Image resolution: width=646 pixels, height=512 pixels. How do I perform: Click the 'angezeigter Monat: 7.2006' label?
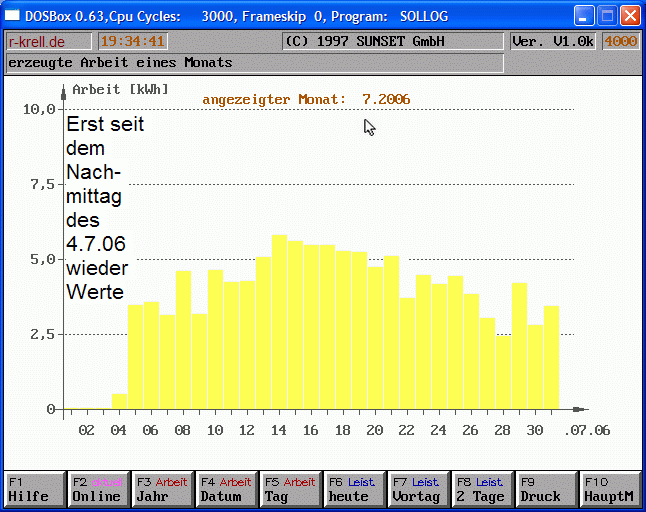click(x=306, y=99)
